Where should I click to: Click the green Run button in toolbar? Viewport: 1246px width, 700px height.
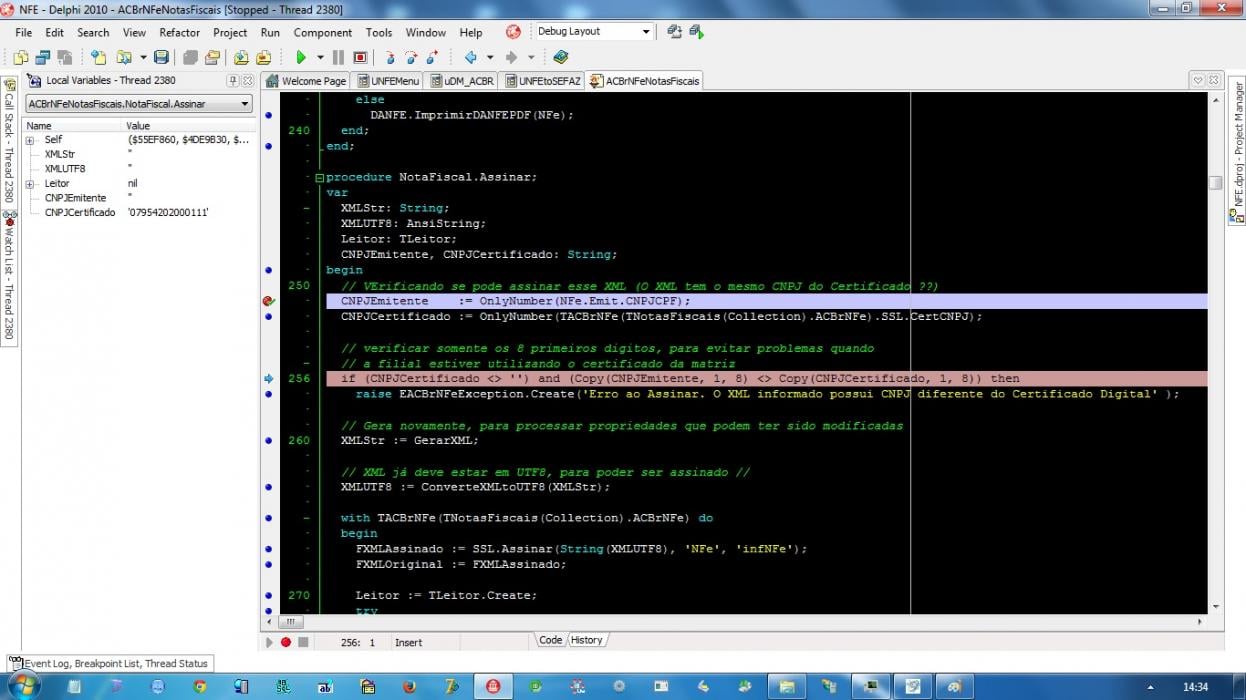(x=300, y=58)
